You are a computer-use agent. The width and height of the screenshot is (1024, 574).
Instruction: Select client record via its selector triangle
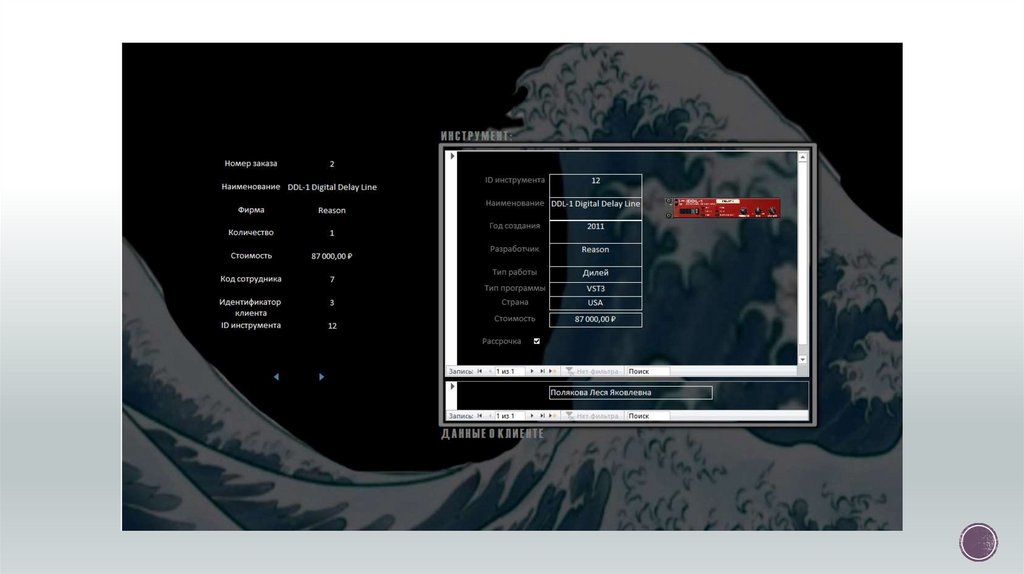click(x=452, y=387)
